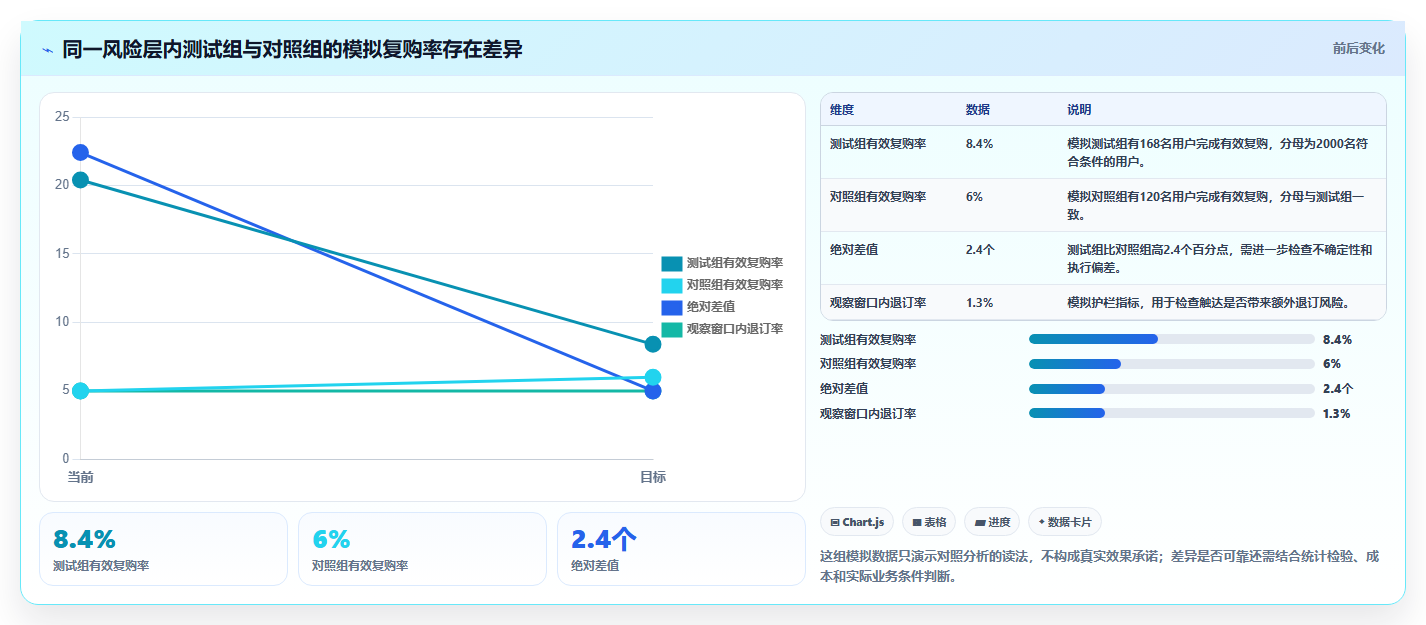
Task: Click the 25 y-axis tick label
Action: 62,117
